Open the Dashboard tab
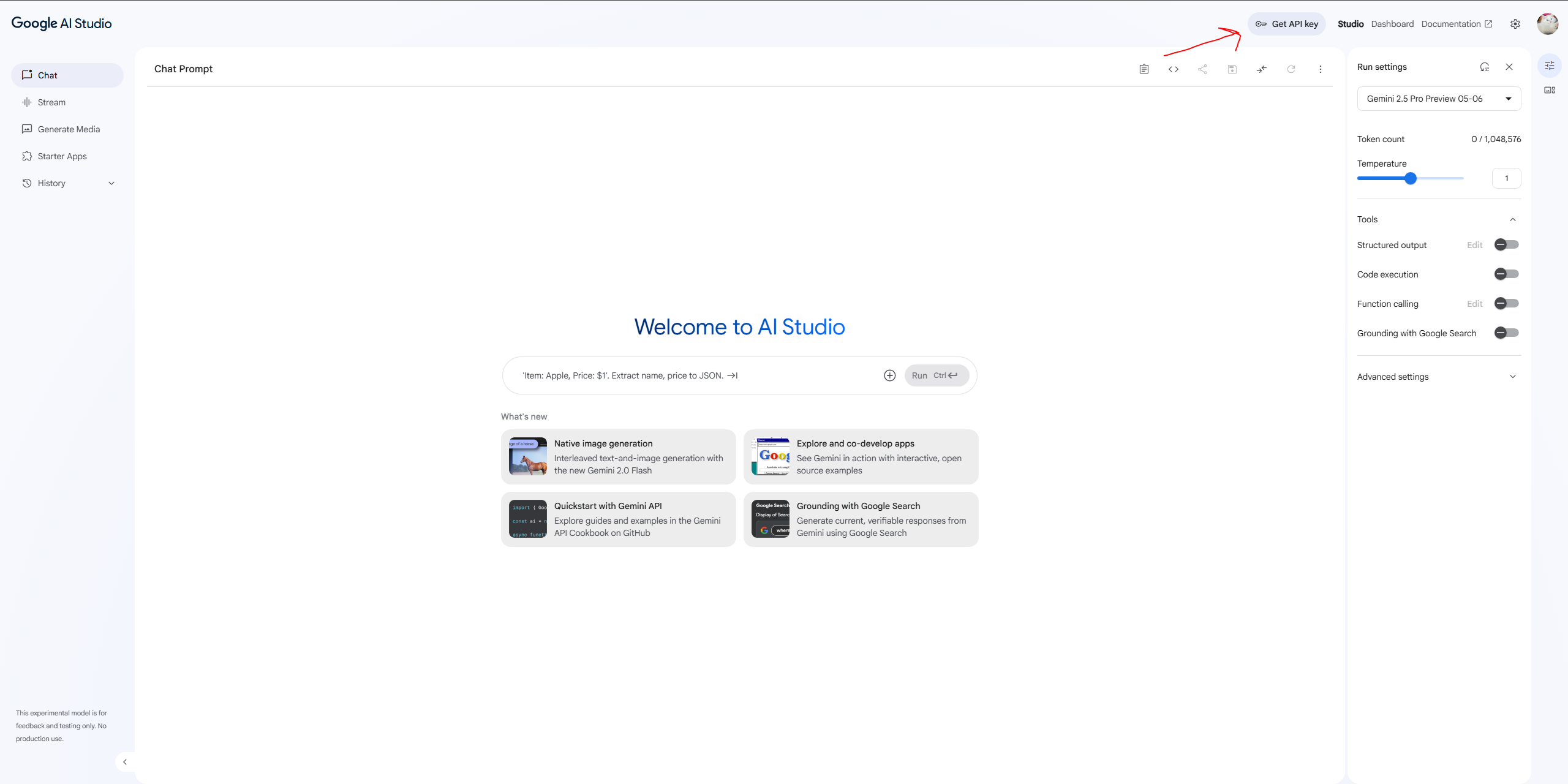The height and width of the screenshot is (784, 1568). coord(1392,24)
